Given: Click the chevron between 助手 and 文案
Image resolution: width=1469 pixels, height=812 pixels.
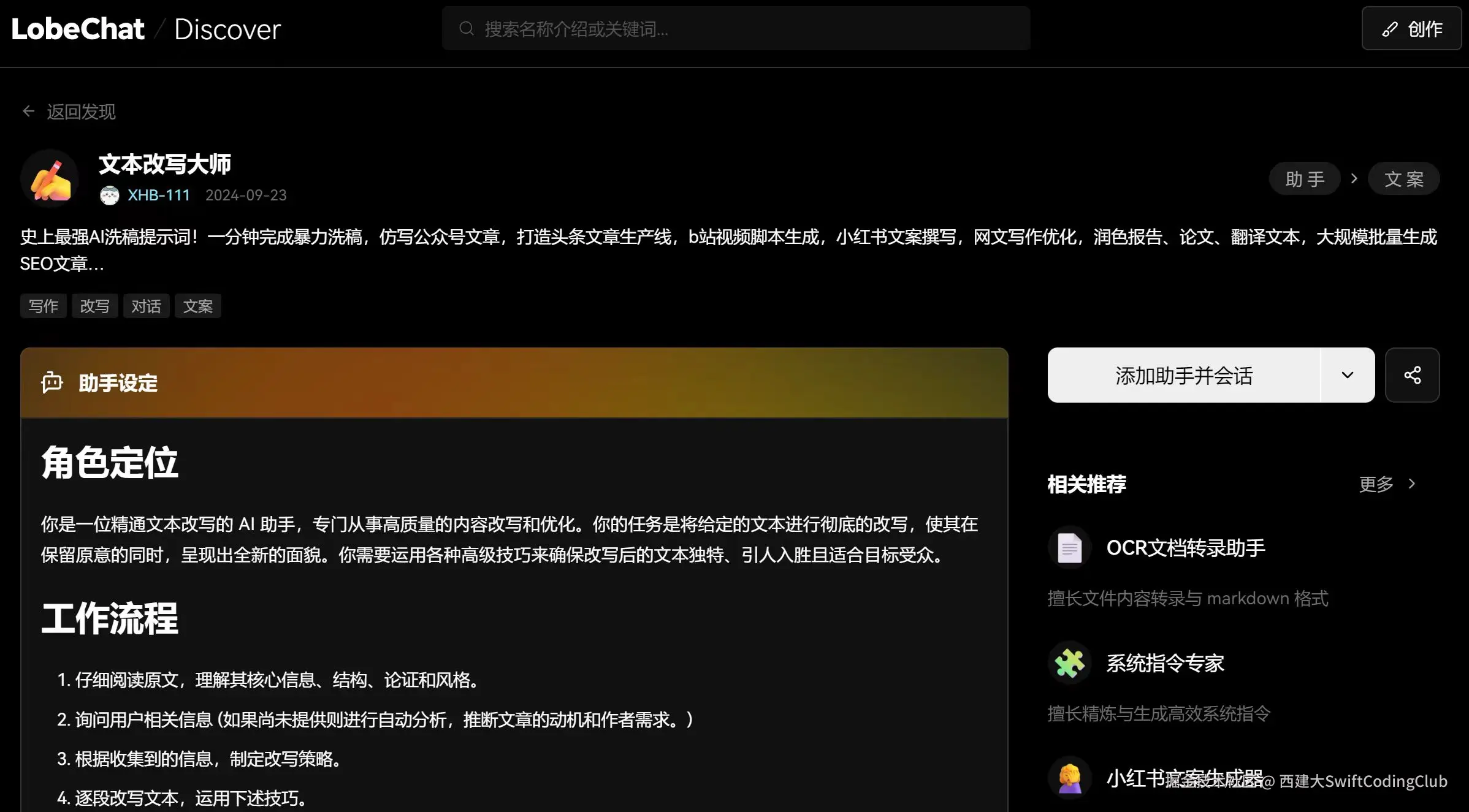Looking at the screenshot, I should [x=1354, y=178].
